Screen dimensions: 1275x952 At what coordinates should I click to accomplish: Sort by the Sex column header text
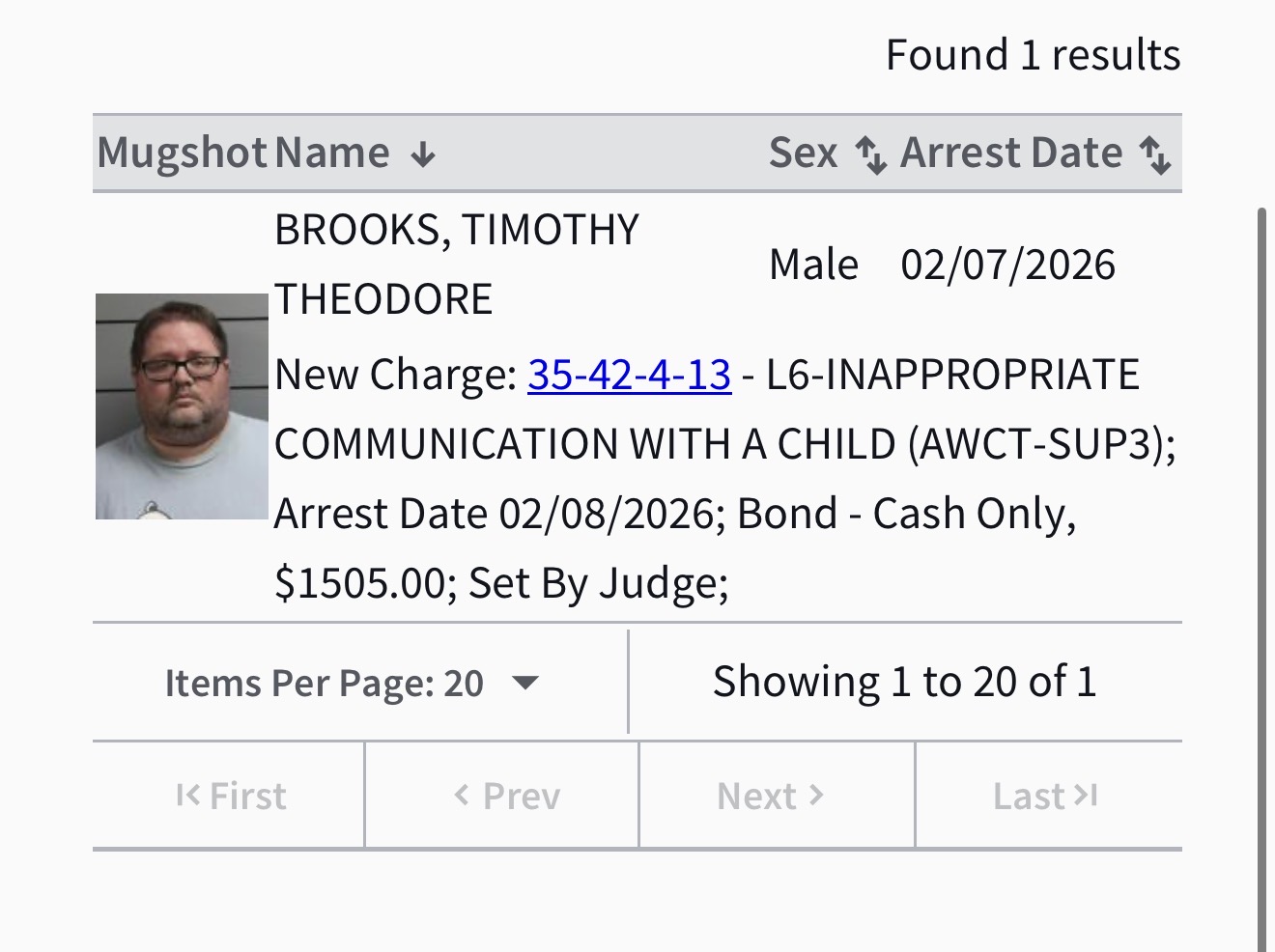[803, 154]
